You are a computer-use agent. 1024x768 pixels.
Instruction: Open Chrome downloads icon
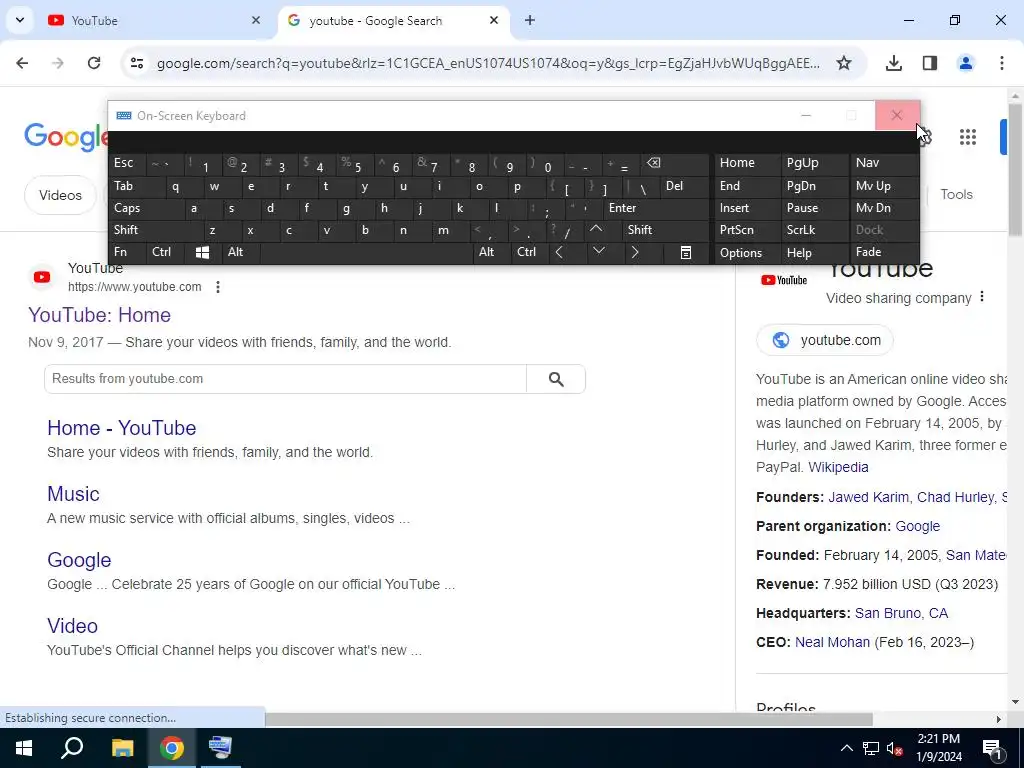pyautogui.click(x=894, y=63)
